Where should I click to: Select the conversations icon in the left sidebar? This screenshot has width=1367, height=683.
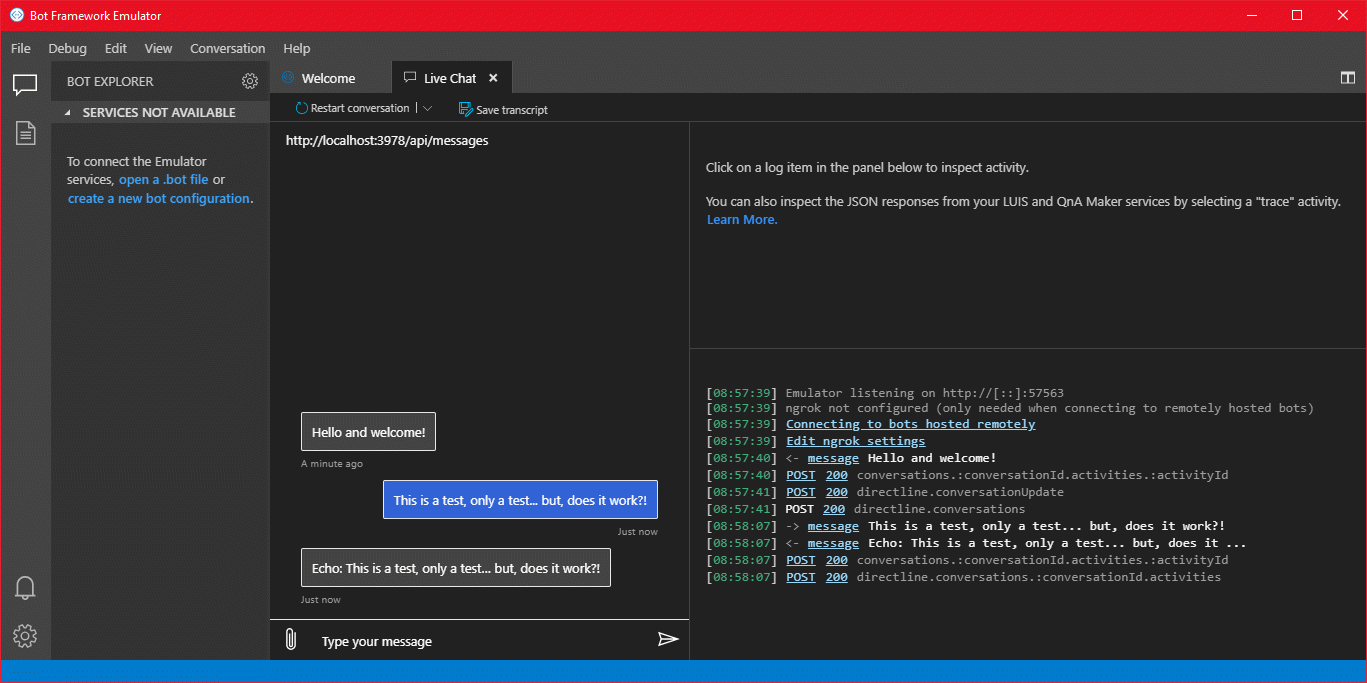point(25,85)
